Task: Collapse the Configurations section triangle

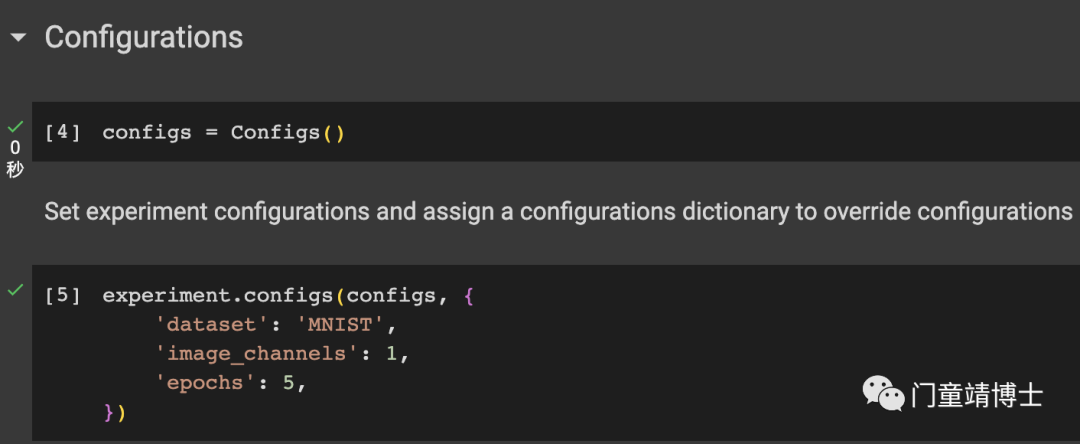Action: coord(18,39)
